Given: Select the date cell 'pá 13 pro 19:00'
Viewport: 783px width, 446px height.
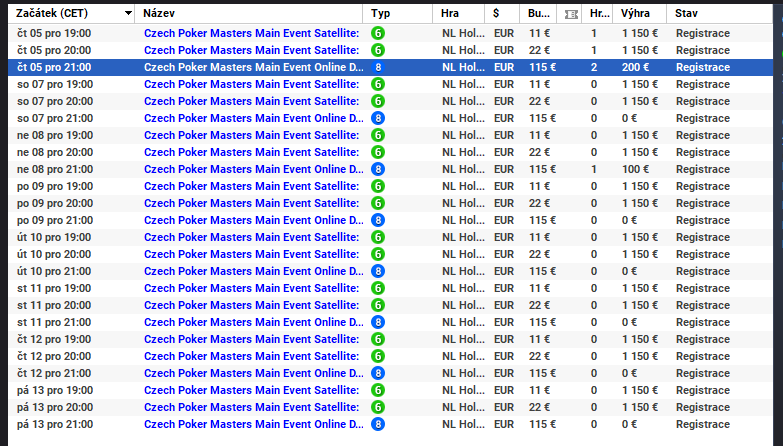Looking at the screenshot, I should 55,390.
